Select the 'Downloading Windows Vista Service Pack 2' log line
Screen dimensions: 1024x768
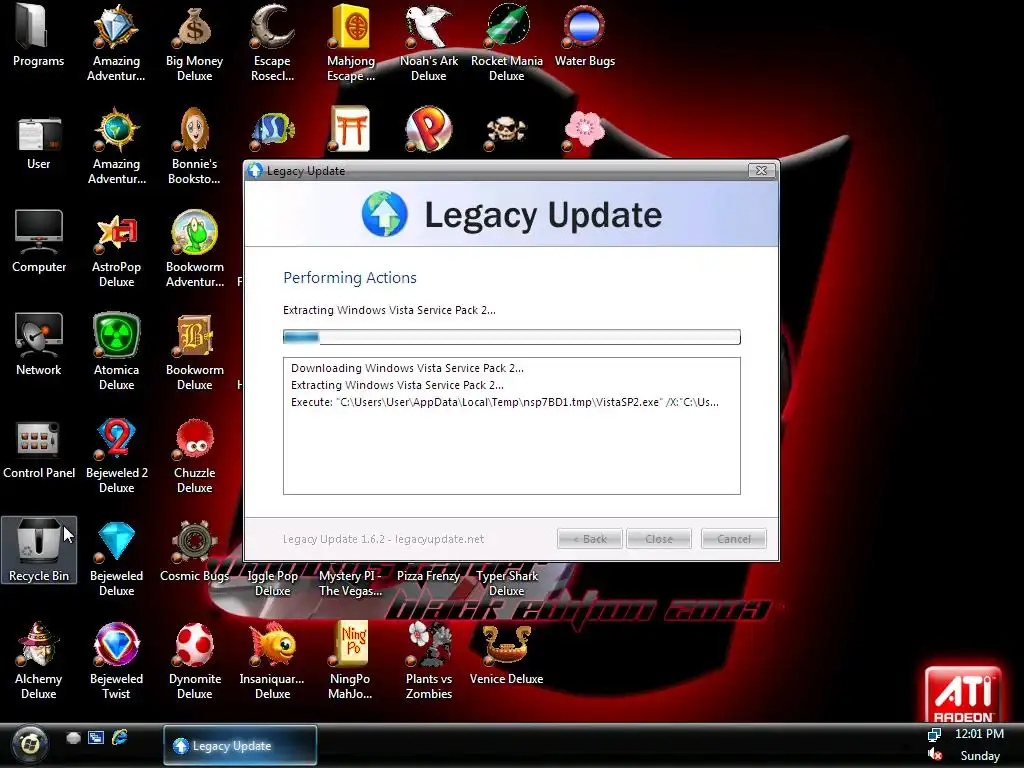pyautogui.click(x=407, y=368)
